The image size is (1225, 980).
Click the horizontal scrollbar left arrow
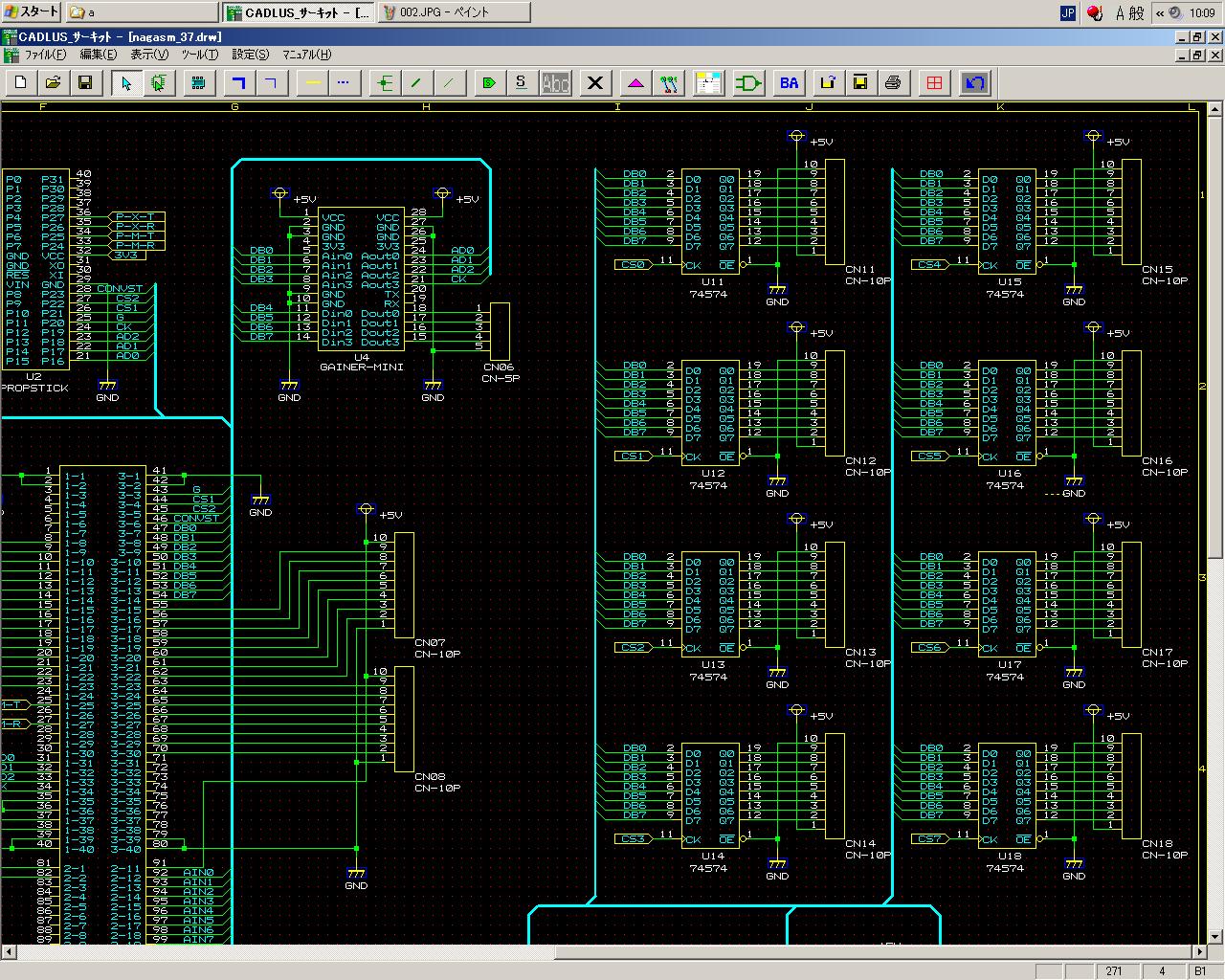[x=9, y=952]
